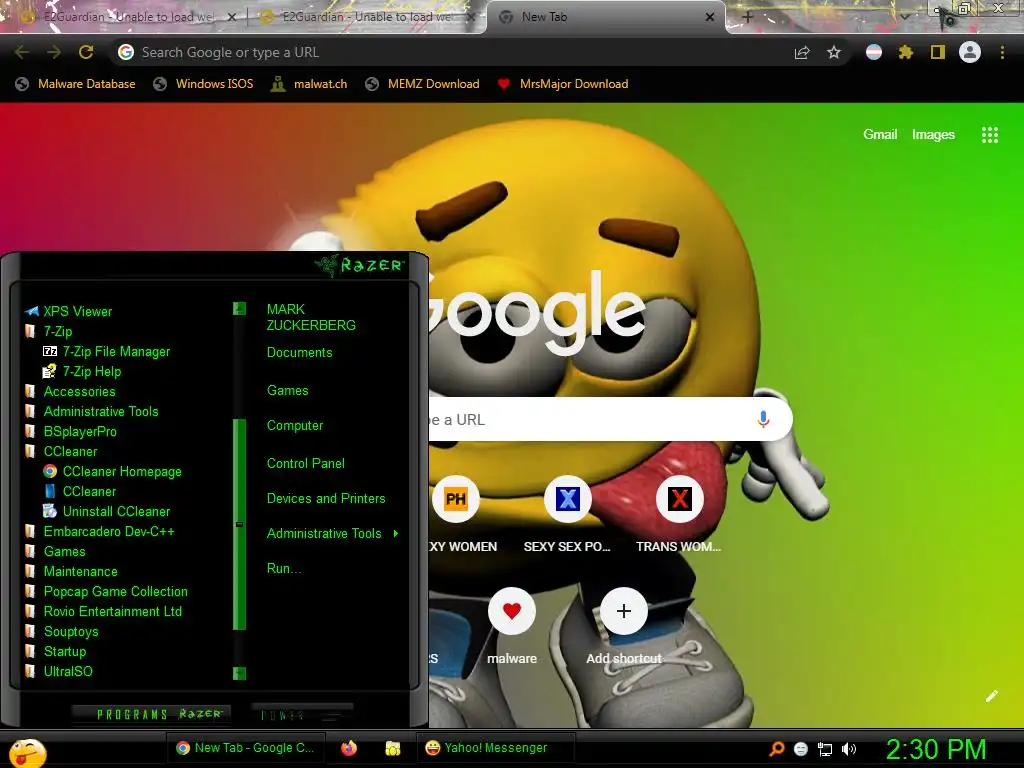The height and width of the screenshot is (768, 1024).
Task: Reload the page in Chrome
Action: pyautogui.click(x=86, y=52)
